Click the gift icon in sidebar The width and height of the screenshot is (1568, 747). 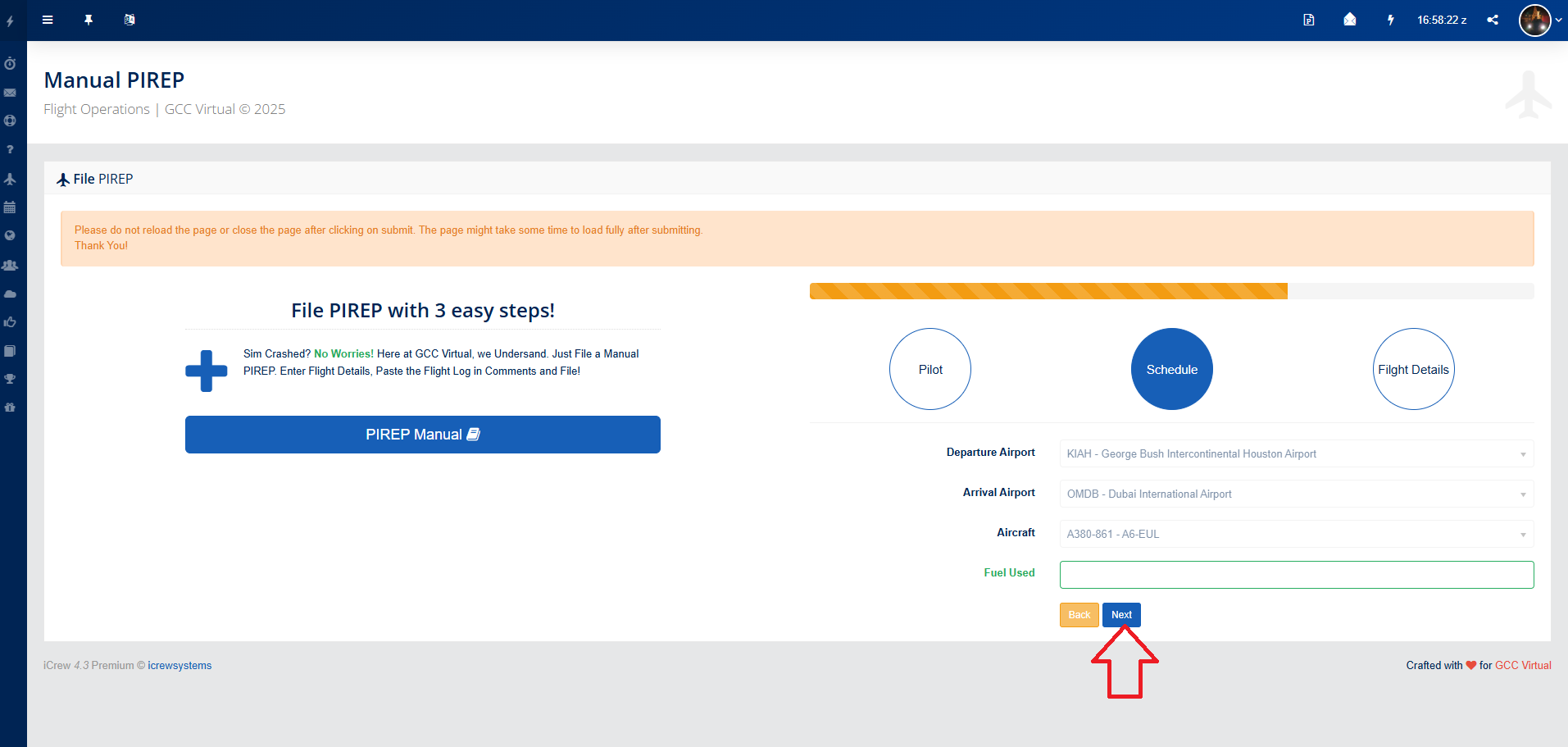click(10, 407)
